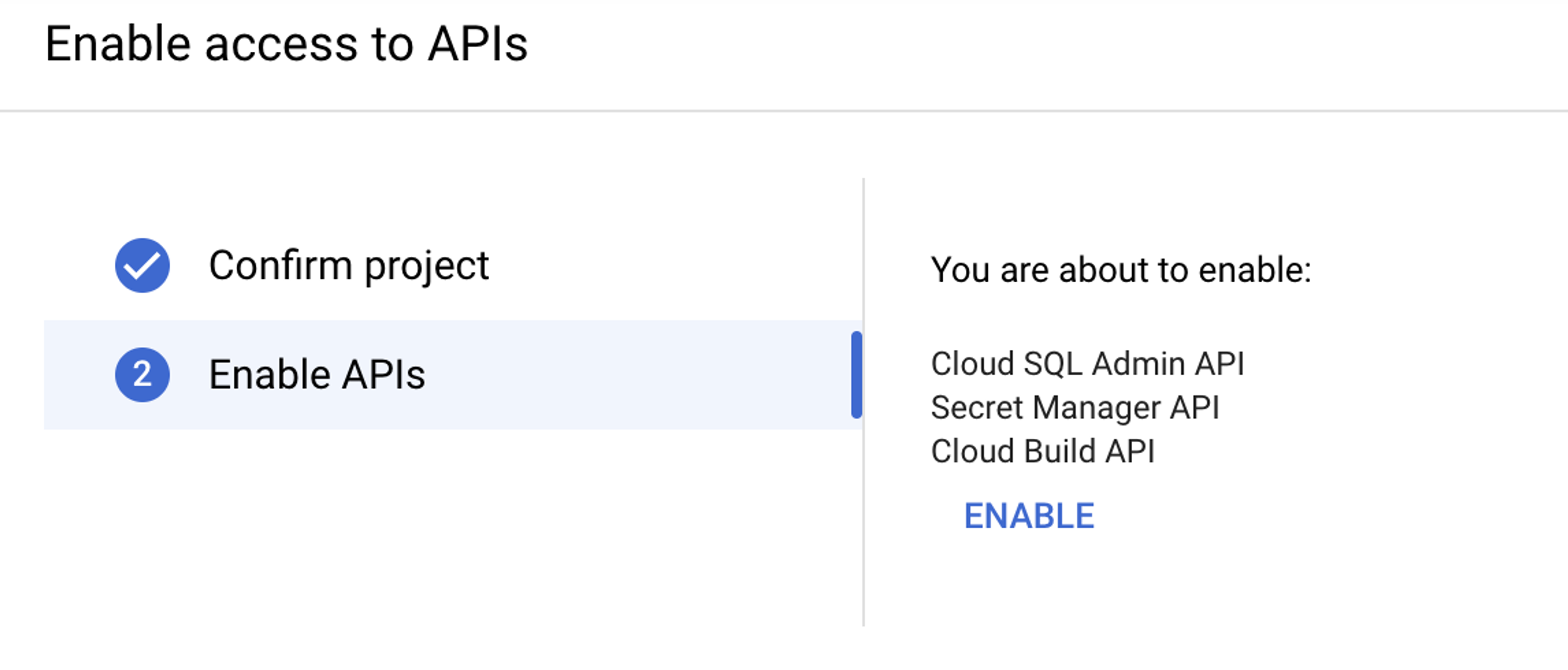Click 'You are about to enable:' text
The image size is (1568, 670).
click(1120, 269)
